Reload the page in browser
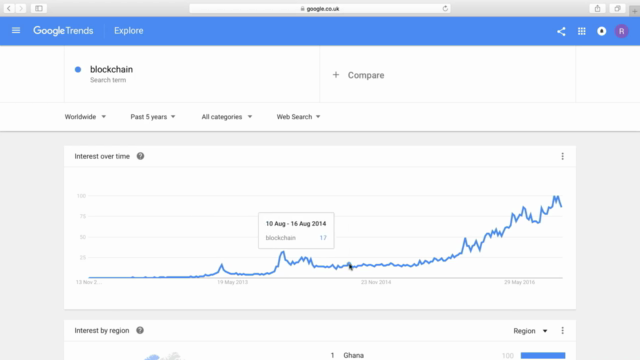This screenshot has height=360, width=640. [445, 9]
